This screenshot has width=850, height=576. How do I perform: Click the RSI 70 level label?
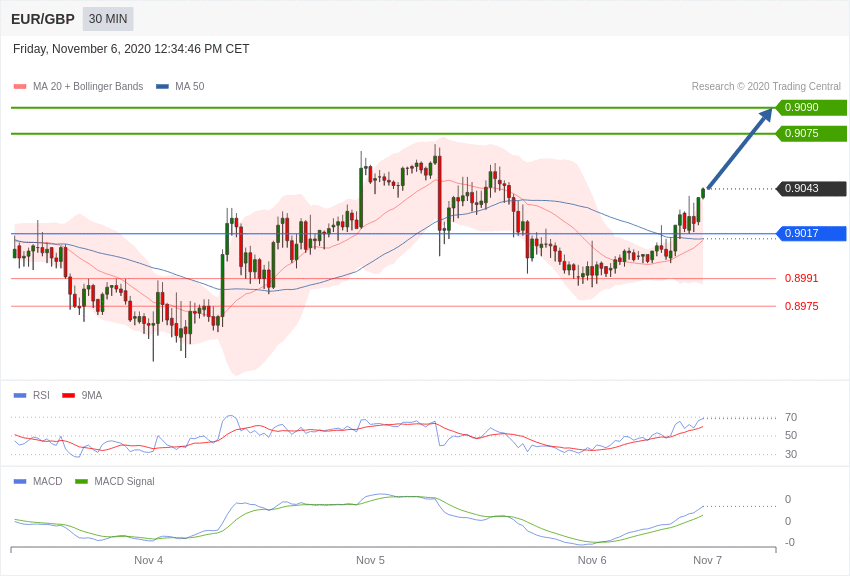(791, 417)
